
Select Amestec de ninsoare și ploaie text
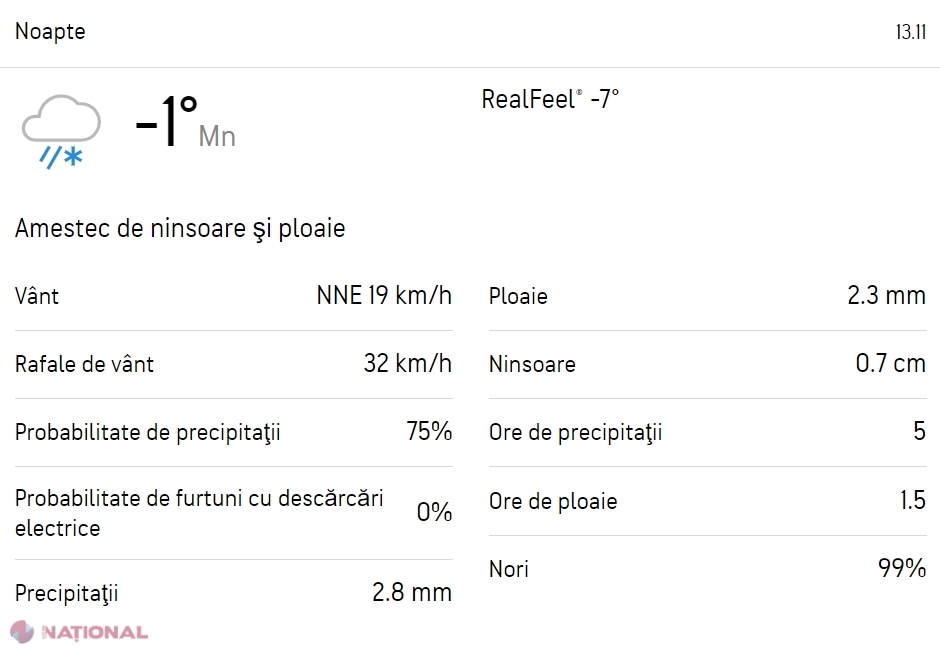pyautogui.click(x=180, y=228)
